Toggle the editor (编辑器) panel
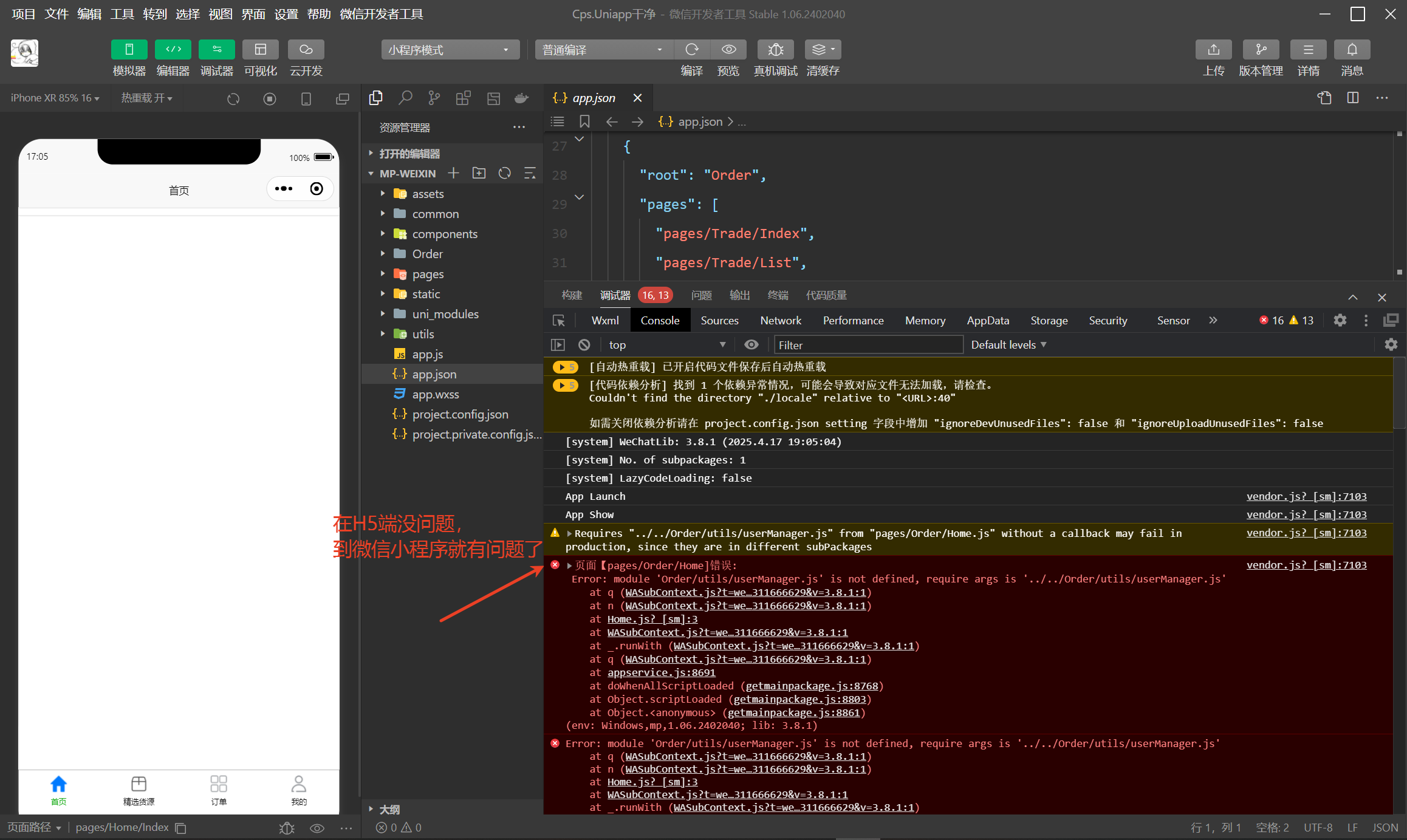Viewport: 1407px width, 840px height. pos(173,50)
